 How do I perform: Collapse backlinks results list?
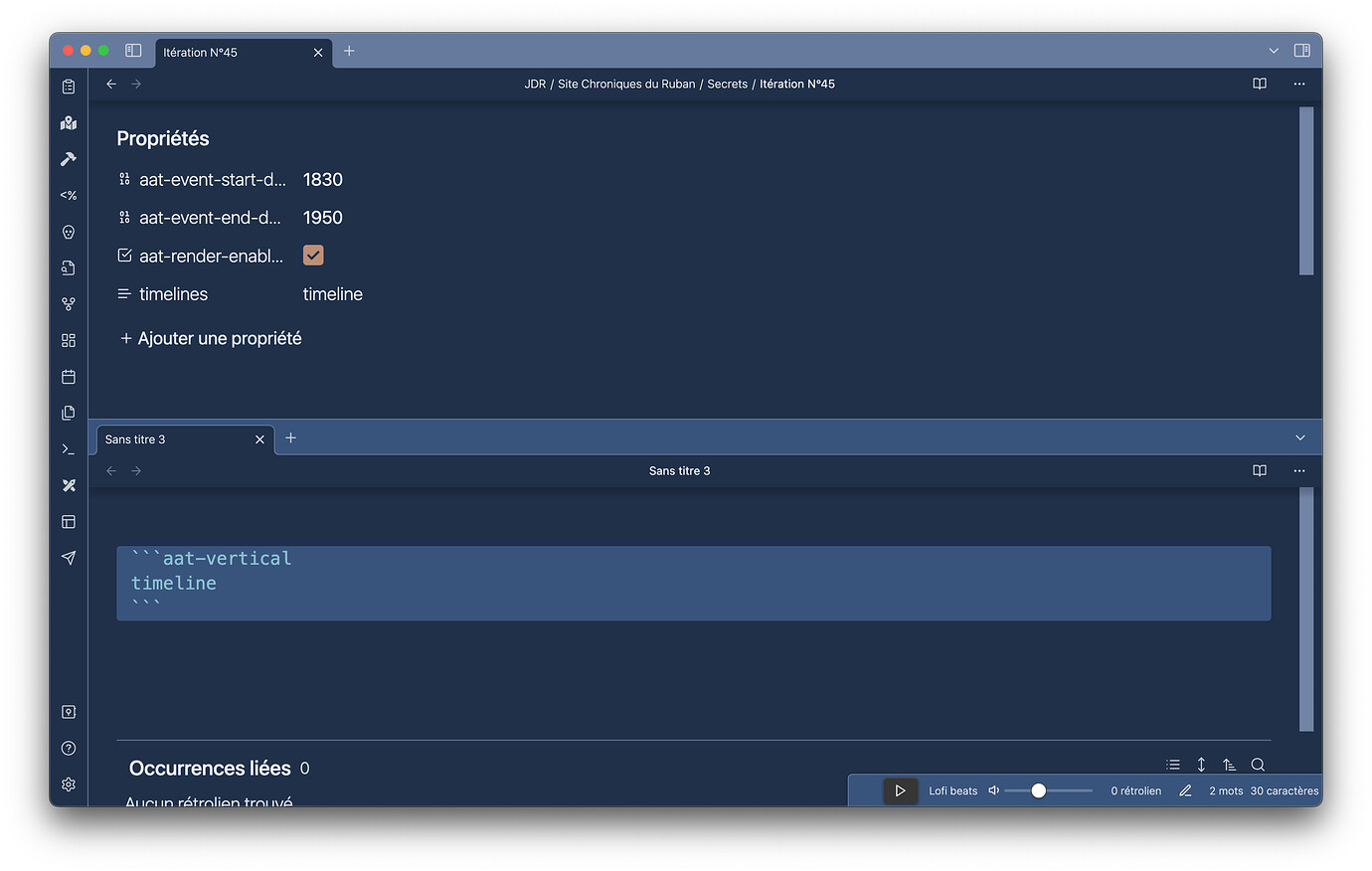tap(1173, 765)
